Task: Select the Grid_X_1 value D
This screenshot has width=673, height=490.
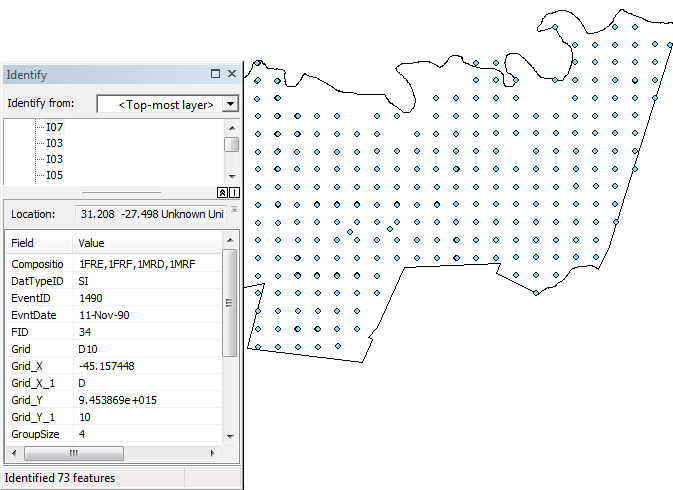Action: click(x=82, y=383)
